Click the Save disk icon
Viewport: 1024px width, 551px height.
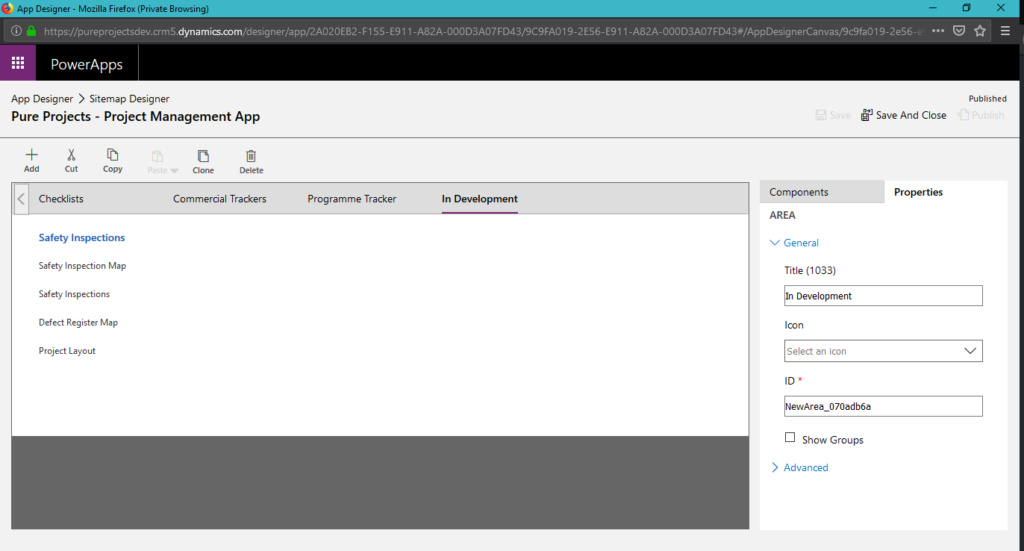(x=821, y=115)
